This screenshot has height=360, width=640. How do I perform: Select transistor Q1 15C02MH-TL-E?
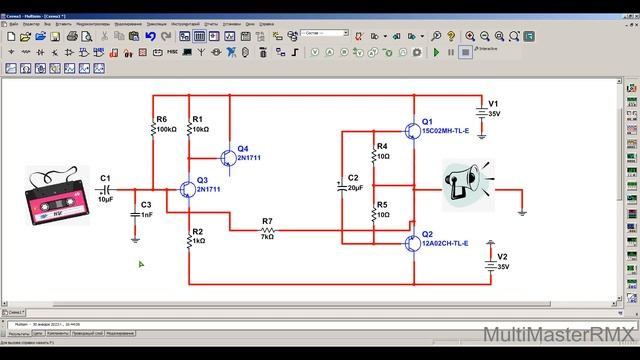point(413,131)
